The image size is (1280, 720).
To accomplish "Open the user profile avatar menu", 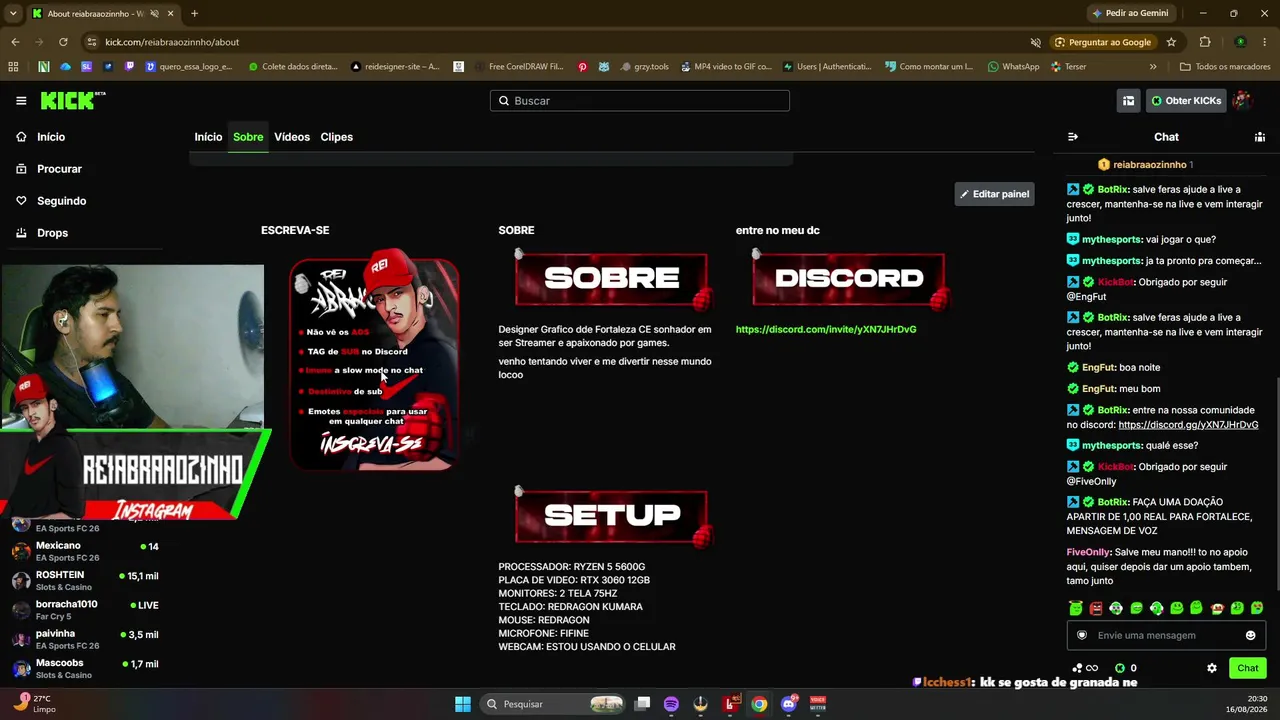I will [1242, 101].
